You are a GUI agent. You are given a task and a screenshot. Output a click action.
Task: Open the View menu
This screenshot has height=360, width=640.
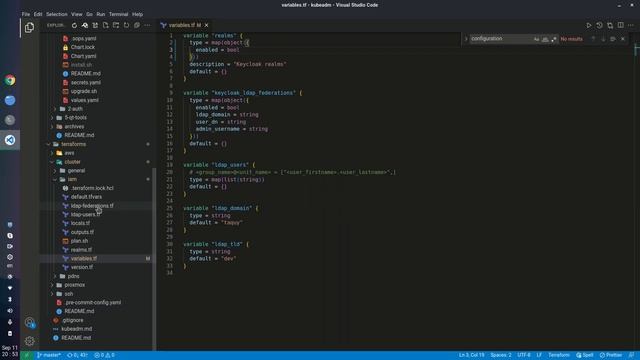click(x=77, y=14)
